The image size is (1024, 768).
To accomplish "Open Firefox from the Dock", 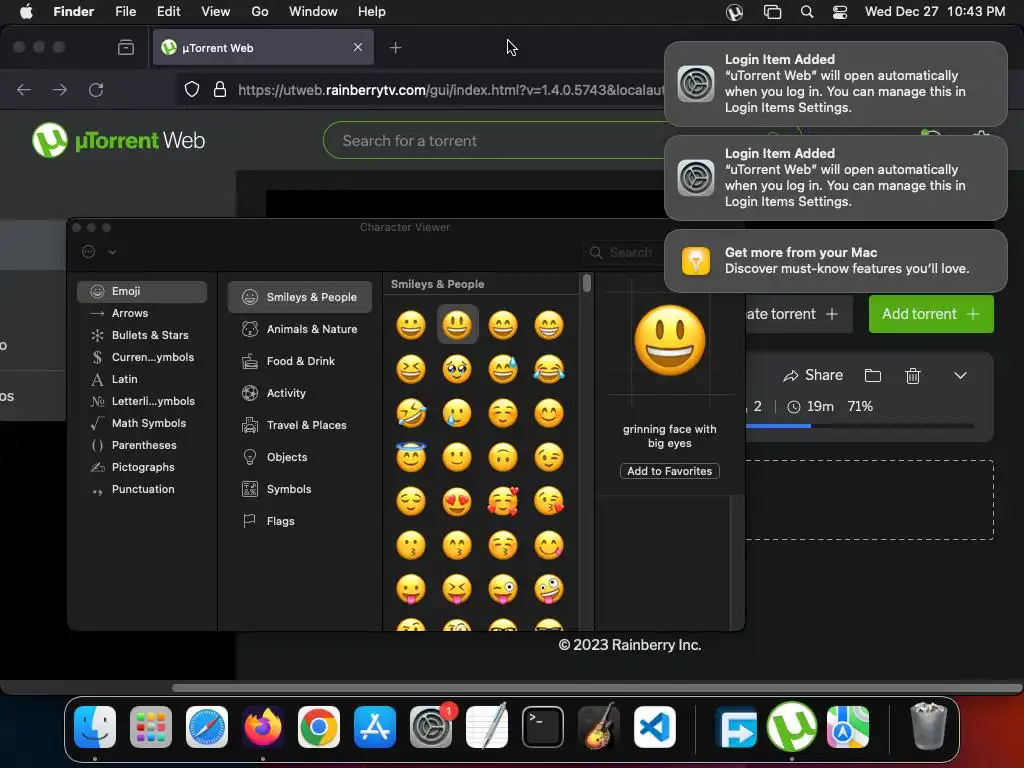I will pos(263,727).
